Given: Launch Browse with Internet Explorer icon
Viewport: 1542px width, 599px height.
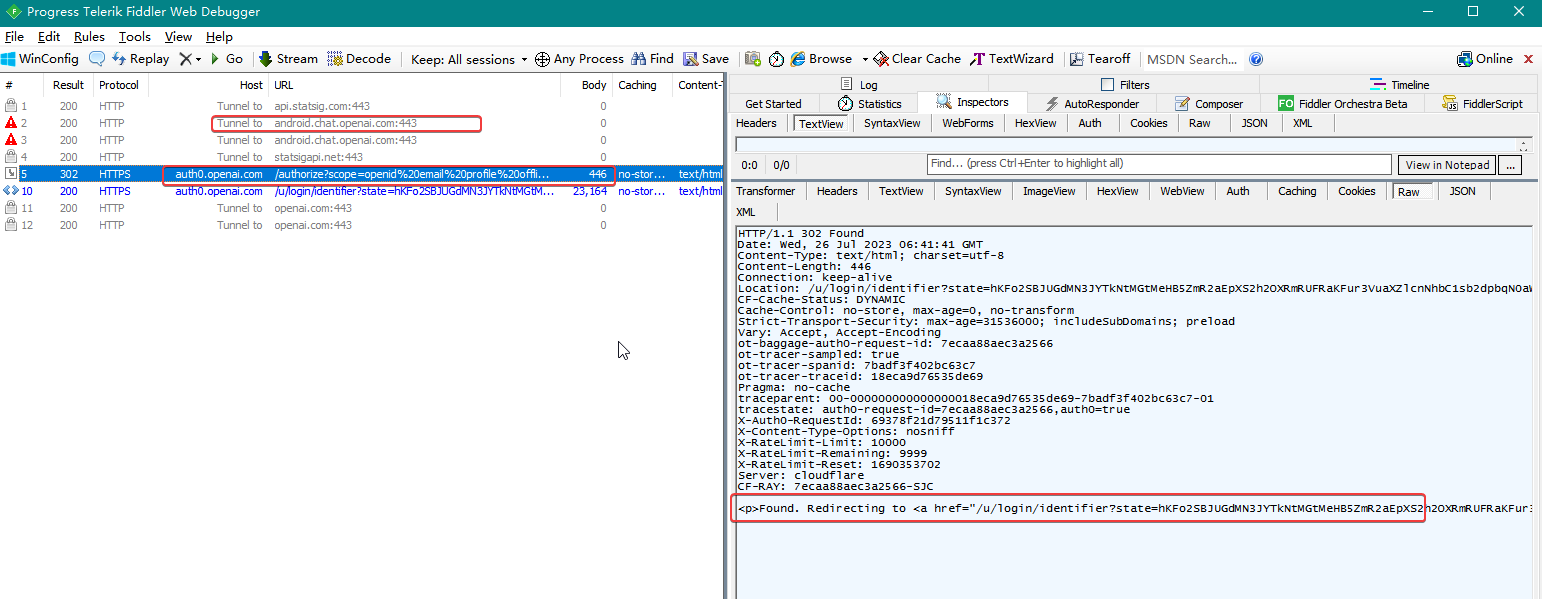Looking at the screenshot, I should (798, 59).
